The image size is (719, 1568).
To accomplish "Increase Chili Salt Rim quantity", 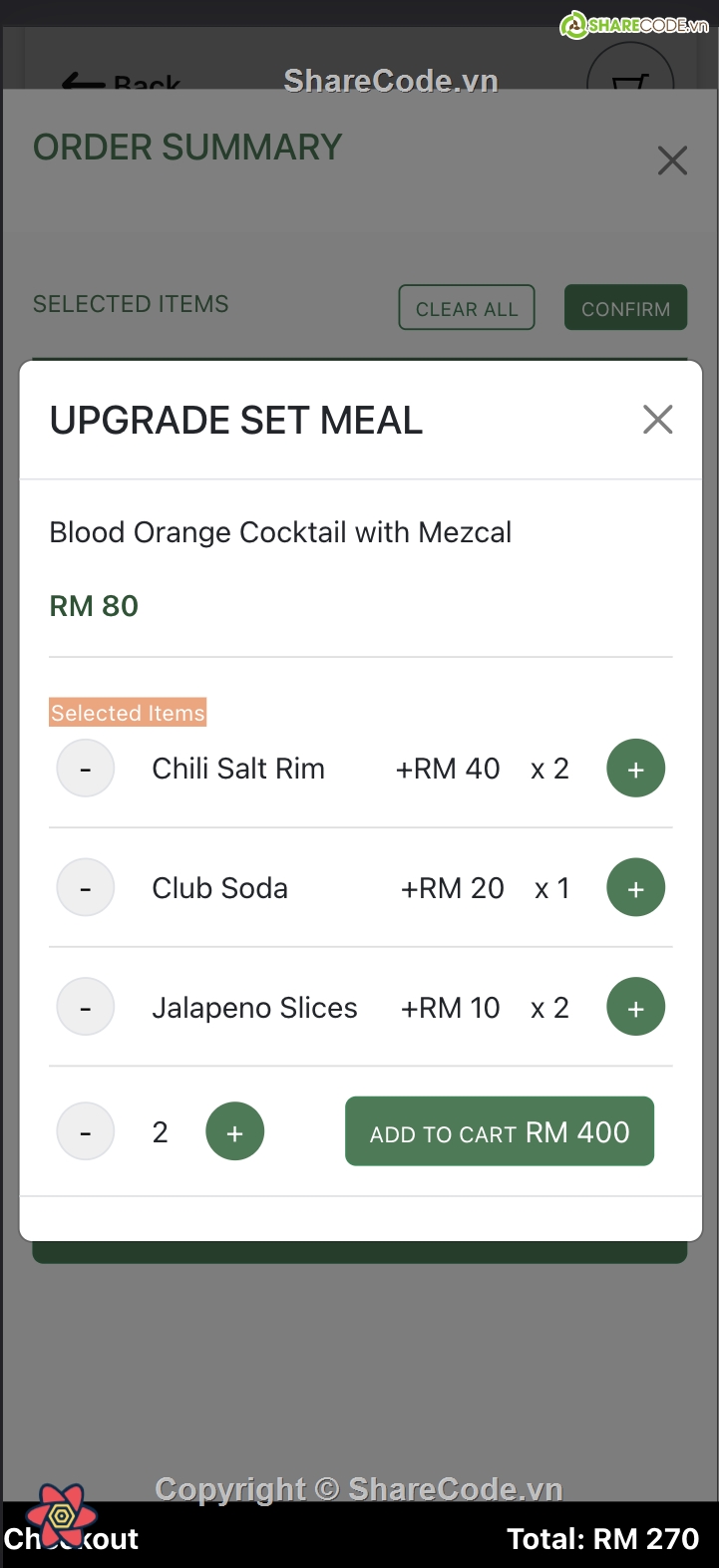I will [x=635, y=769].
